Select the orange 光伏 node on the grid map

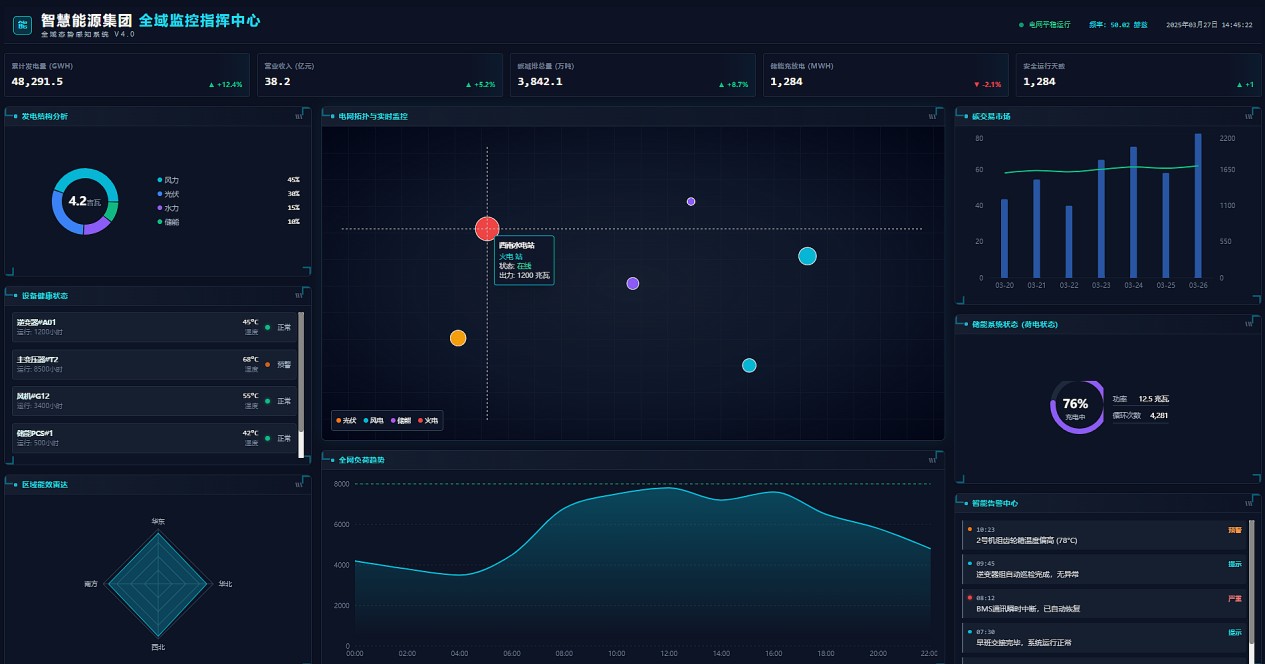pos(458,338)
